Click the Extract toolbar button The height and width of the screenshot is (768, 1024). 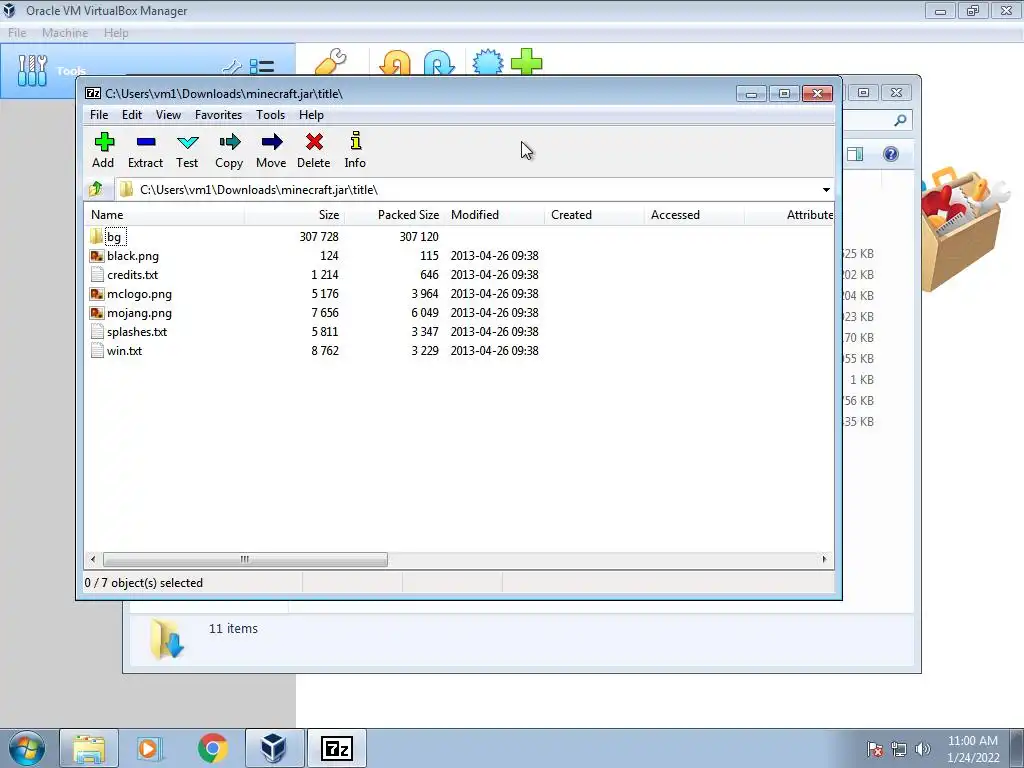(x=145, y=151)
